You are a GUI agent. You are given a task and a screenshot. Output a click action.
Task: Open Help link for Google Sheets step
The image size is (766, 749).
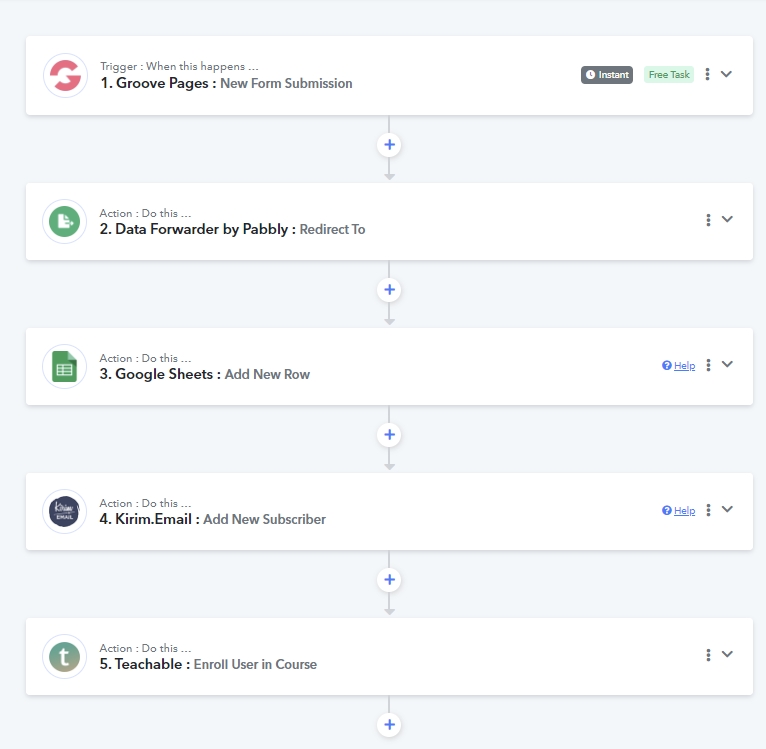tap(679, 365)
